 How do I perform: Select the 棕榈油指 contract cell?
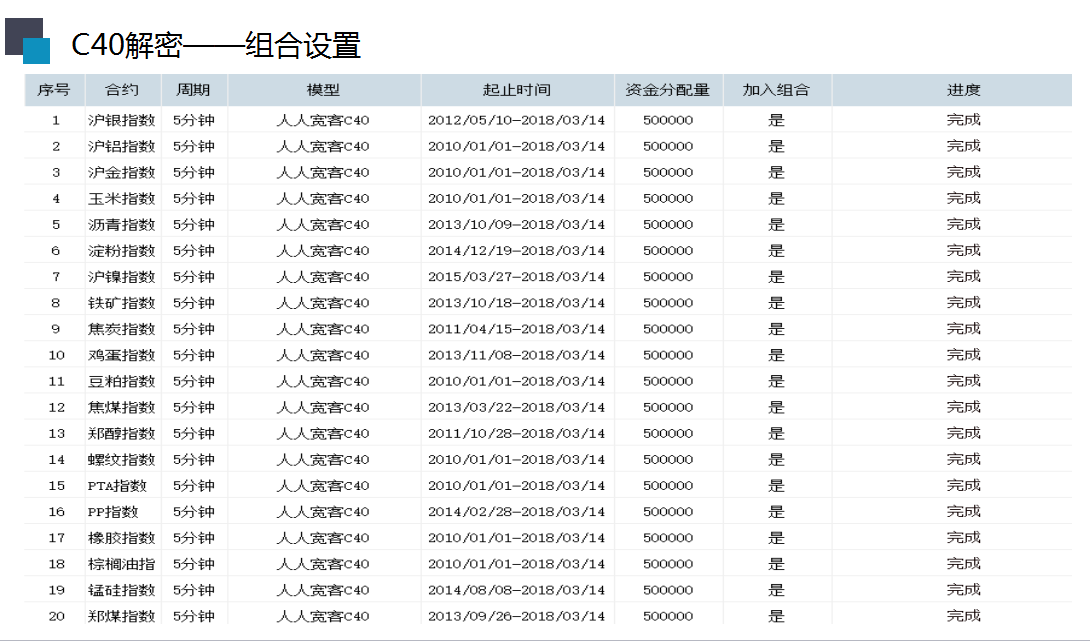(122, 564)
